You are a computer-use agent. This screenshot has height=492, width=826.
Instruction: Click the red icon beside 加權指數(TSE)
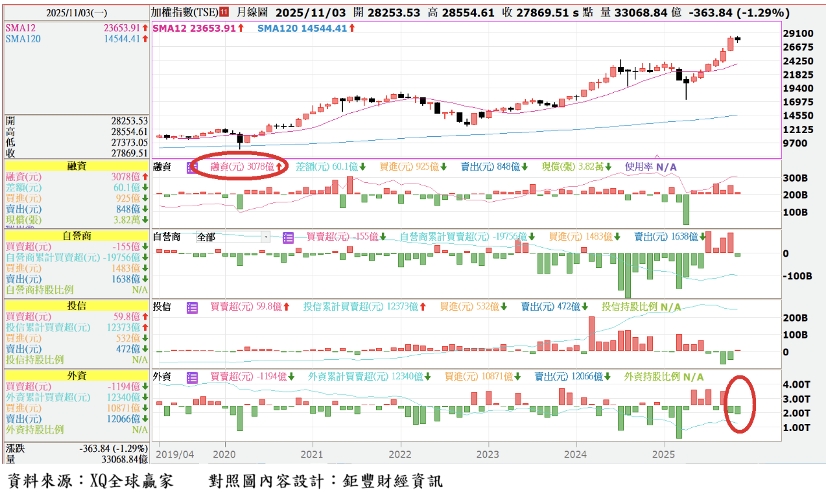click(225, 13)
